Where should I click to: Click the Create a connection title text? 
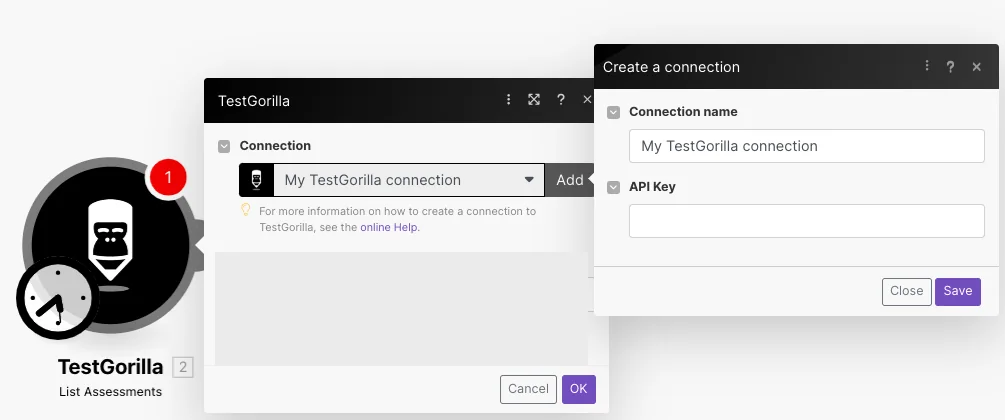[x=671, y=67]
